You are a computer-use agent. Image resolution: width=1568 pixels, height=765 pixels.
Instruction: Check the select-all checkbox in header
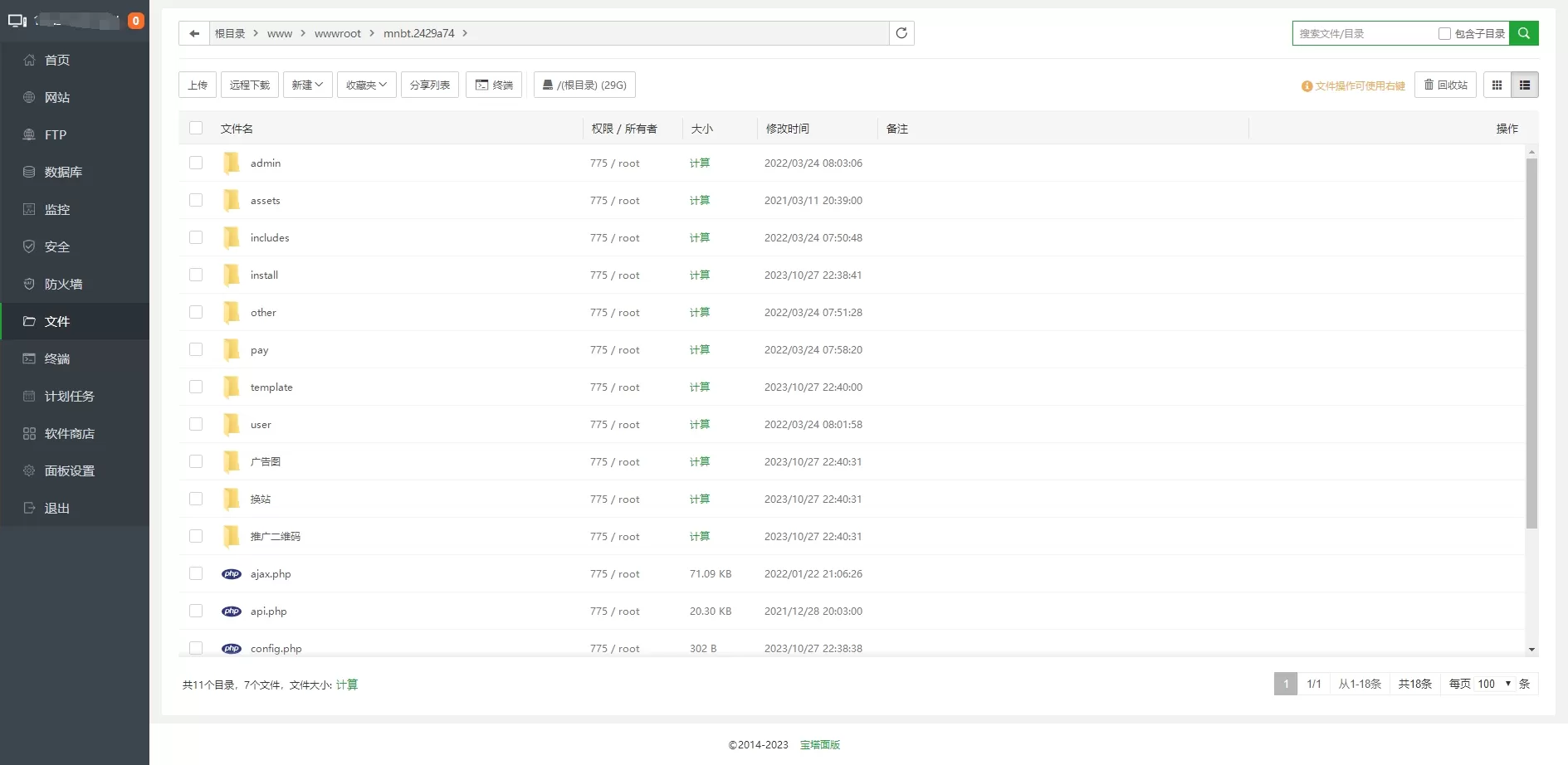pyautogui.click(x=196, y=128)
